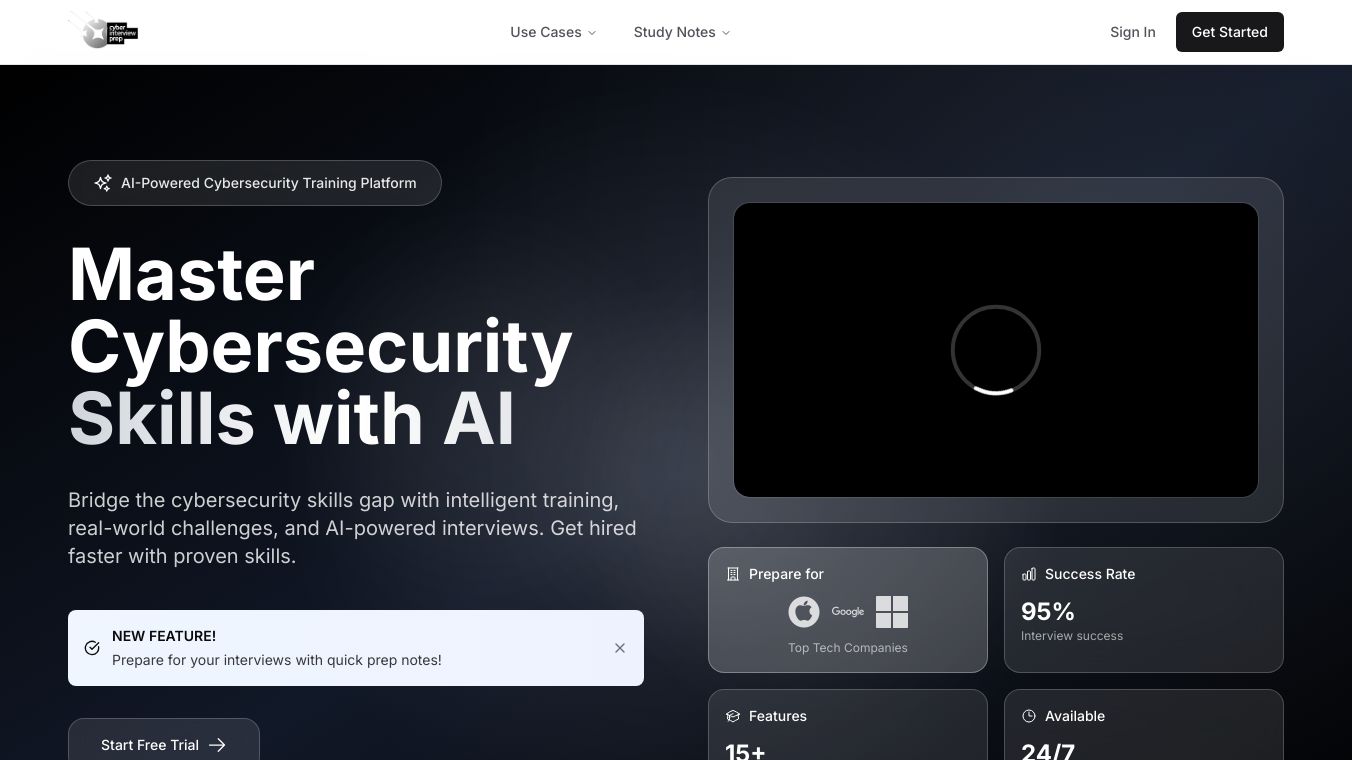The width and height of the screenshot is (1352, 760).
Task: Click the Microsoft Windows logo icon
Action: 892,611
